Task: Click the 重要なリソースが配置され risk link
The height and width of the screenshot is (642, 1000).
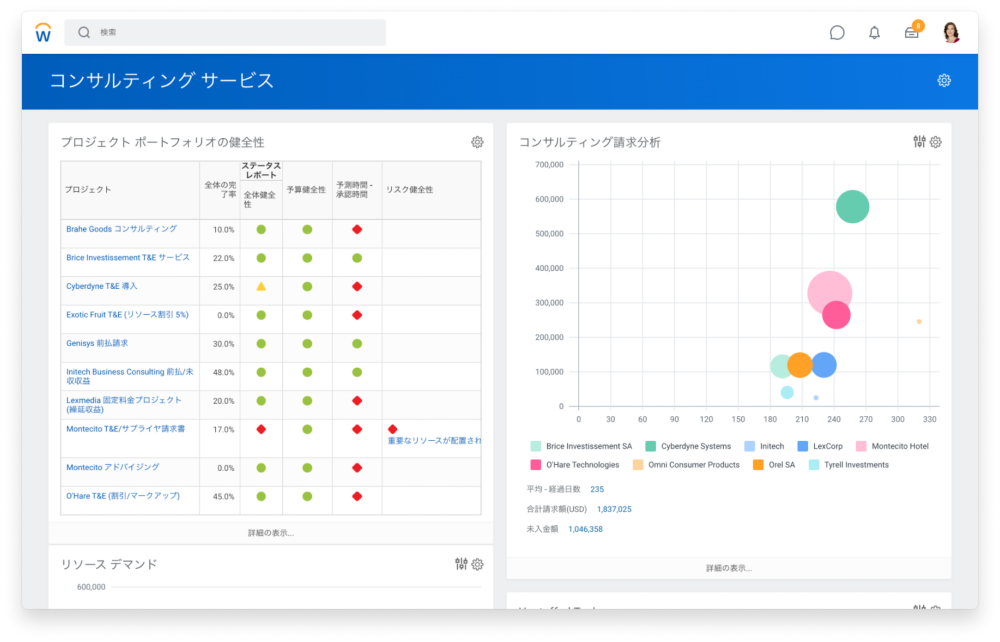Action: 434,441
